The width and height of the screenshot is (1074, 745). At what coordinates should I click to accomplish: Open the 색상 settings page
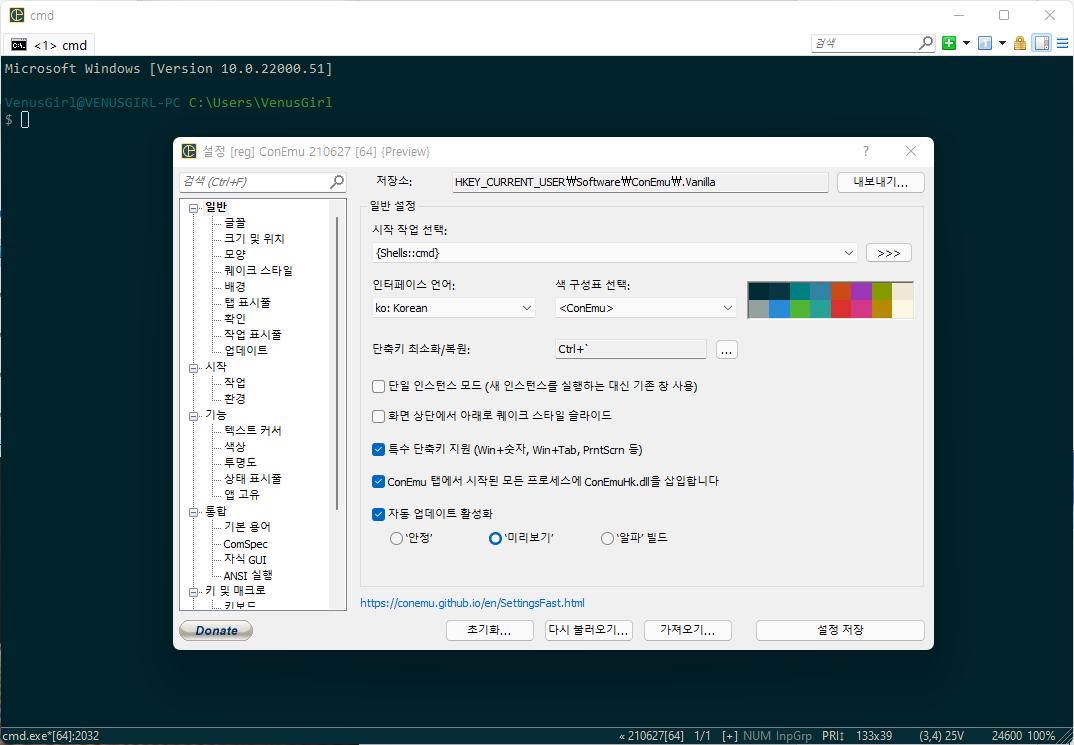(x=235, y=446)
